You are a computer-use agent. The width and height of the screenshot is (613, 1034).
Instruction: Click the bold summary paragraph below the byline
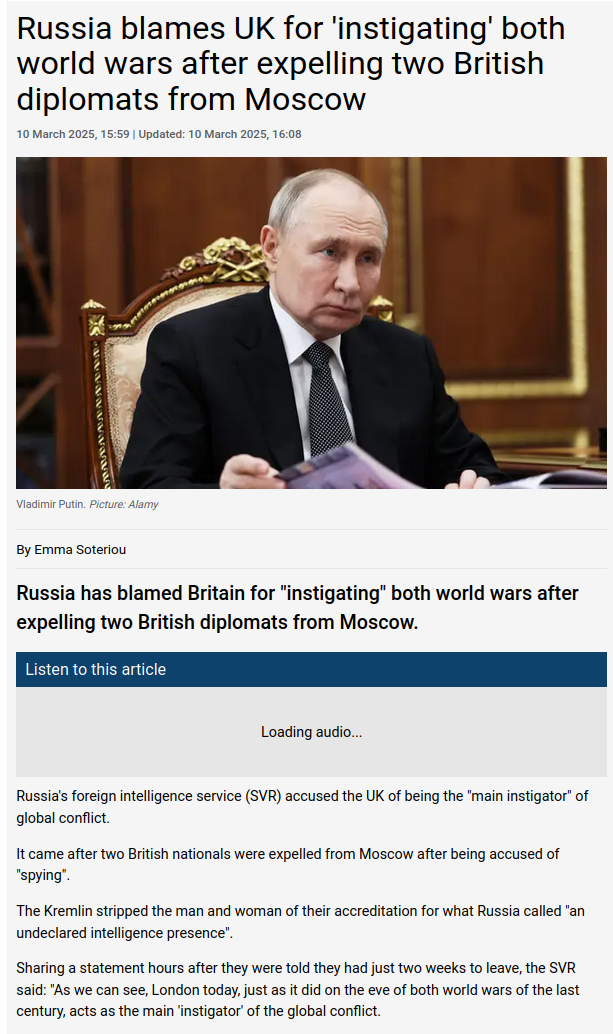click(x=297, y=607)
